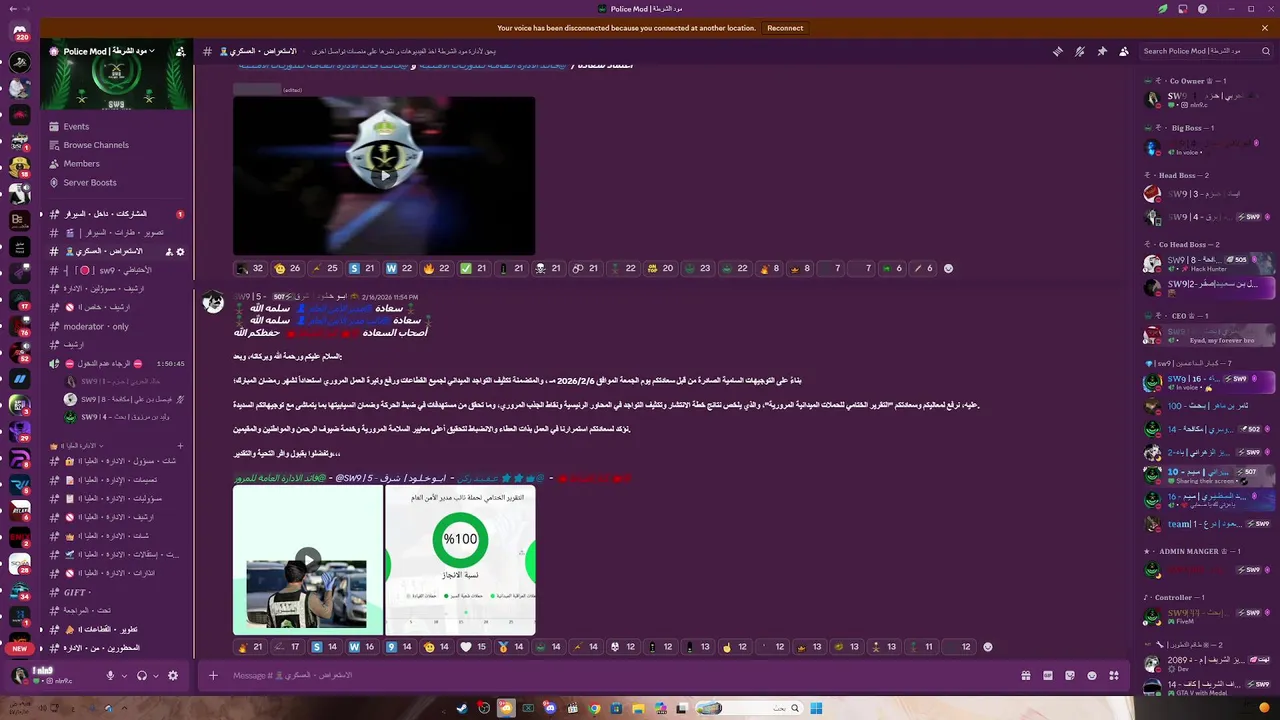
Task: Open the 100% report image thumbnail
Action: coord(460,560)
